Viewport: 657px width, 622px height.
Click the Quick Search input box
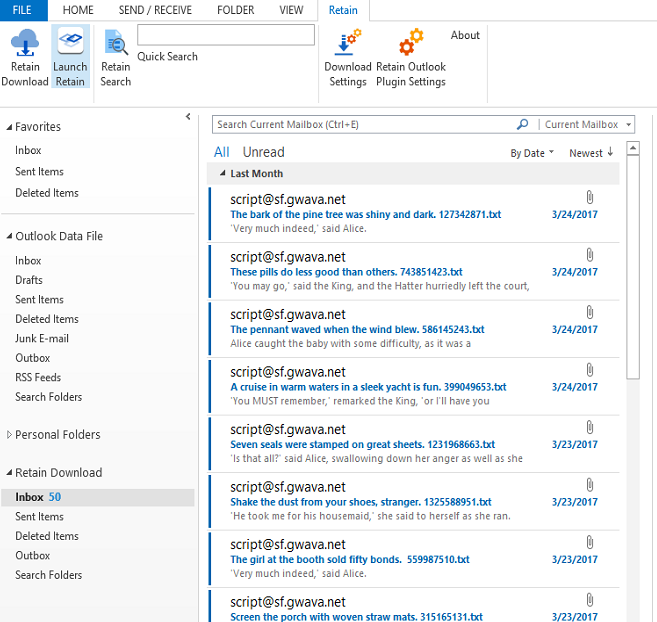coord(226,35)
